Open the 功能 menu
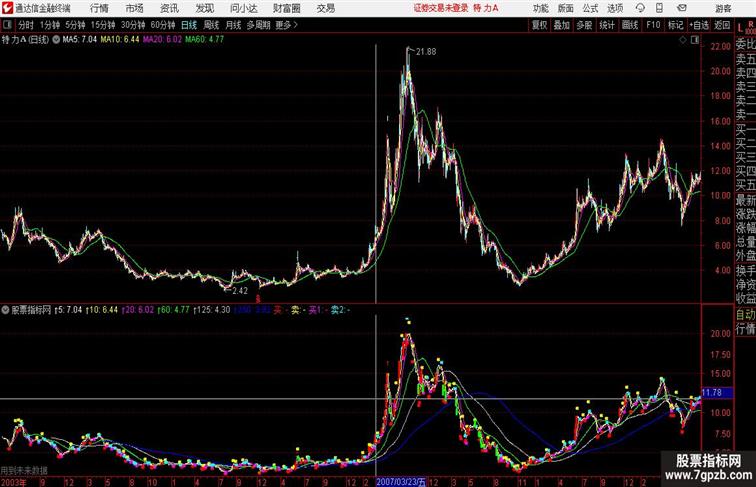The height and width of the screenshot is (487, 756). click(540, 8)
